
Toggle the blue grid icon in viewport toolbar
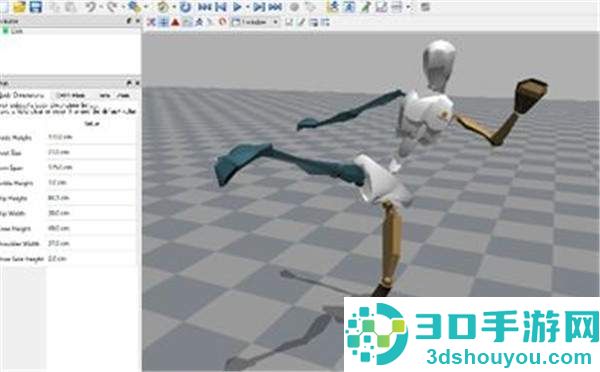(163, 22)
